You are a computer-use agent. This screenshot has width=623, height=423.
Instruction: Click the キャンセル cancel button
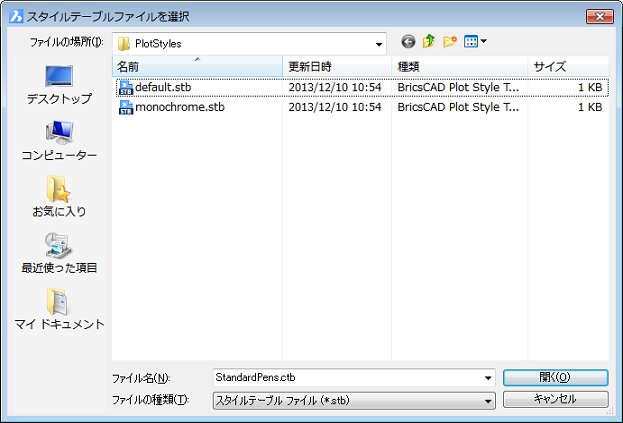[x=555, y=399]
